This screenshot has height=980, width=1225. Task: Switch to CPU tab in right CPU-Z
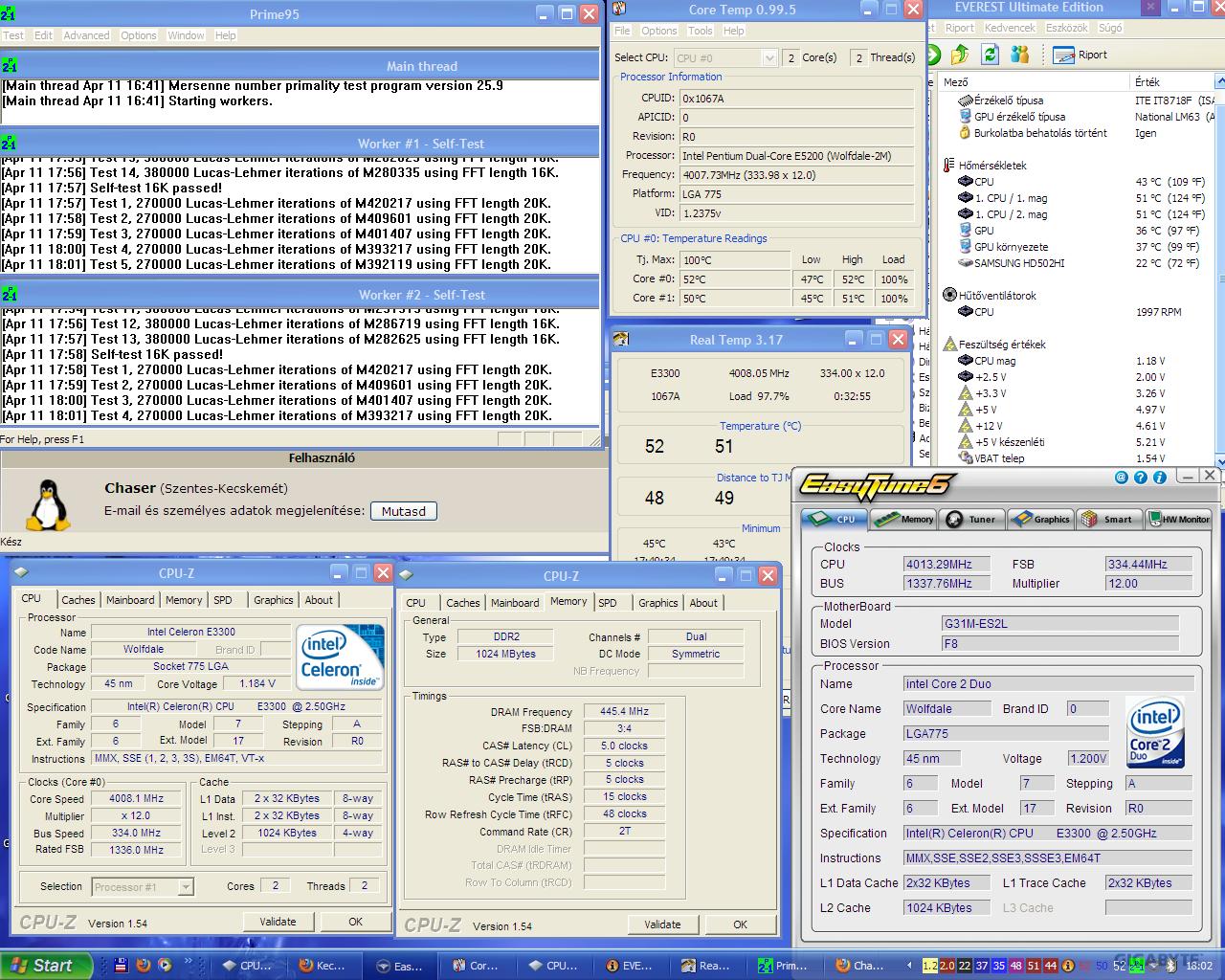tap(416, 603)
